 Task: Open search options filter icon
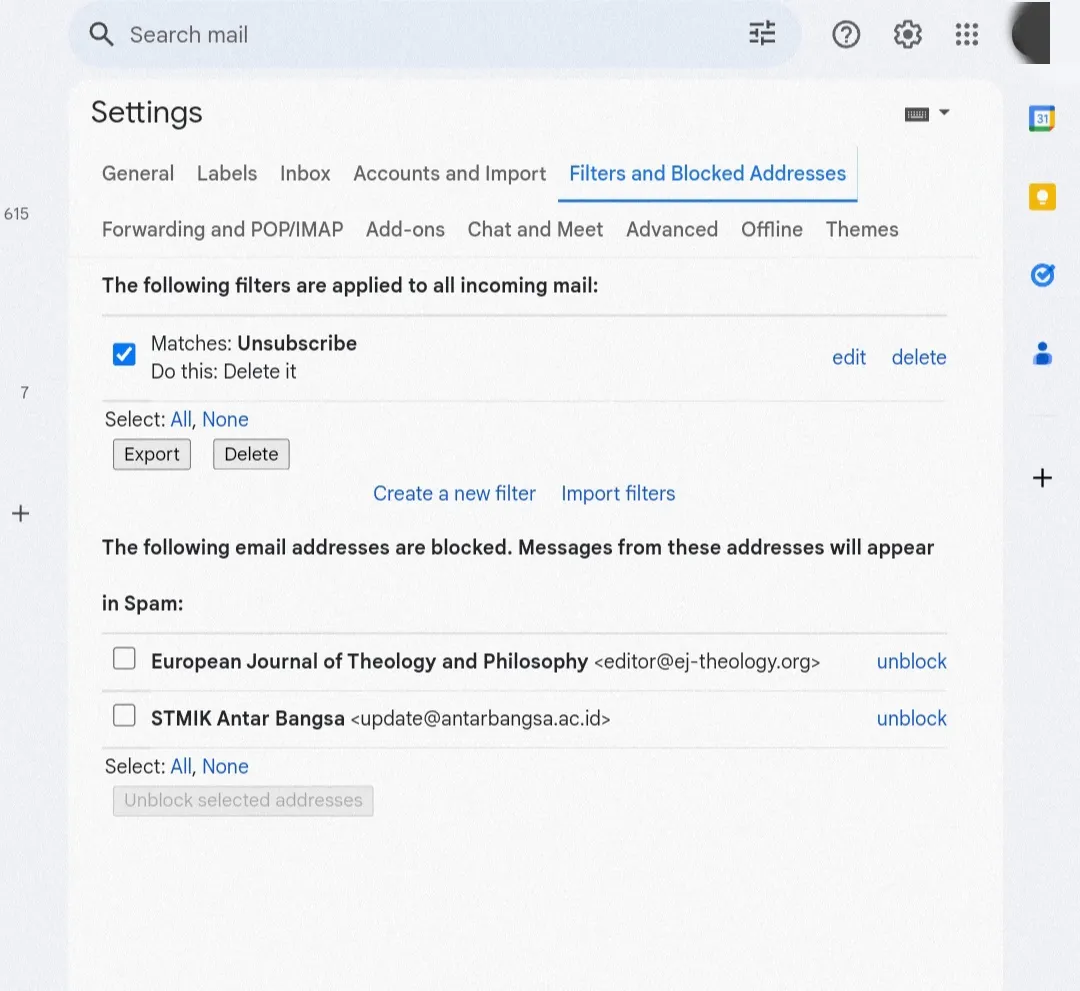click(762, 34)
